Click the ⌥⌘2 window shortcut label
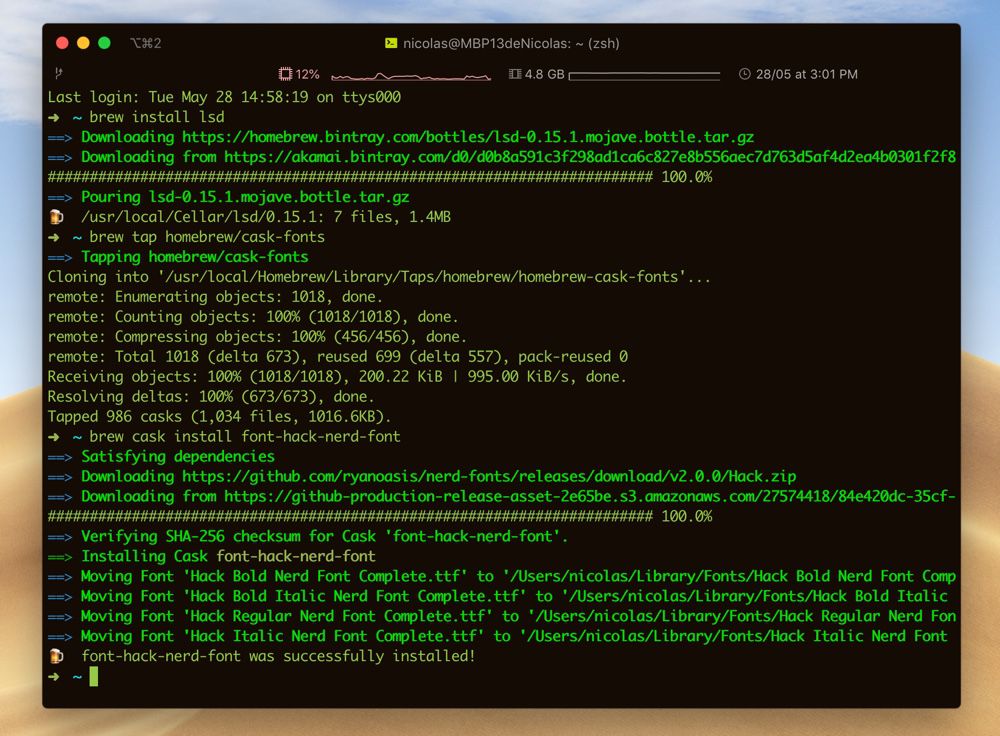 point(145,43)
